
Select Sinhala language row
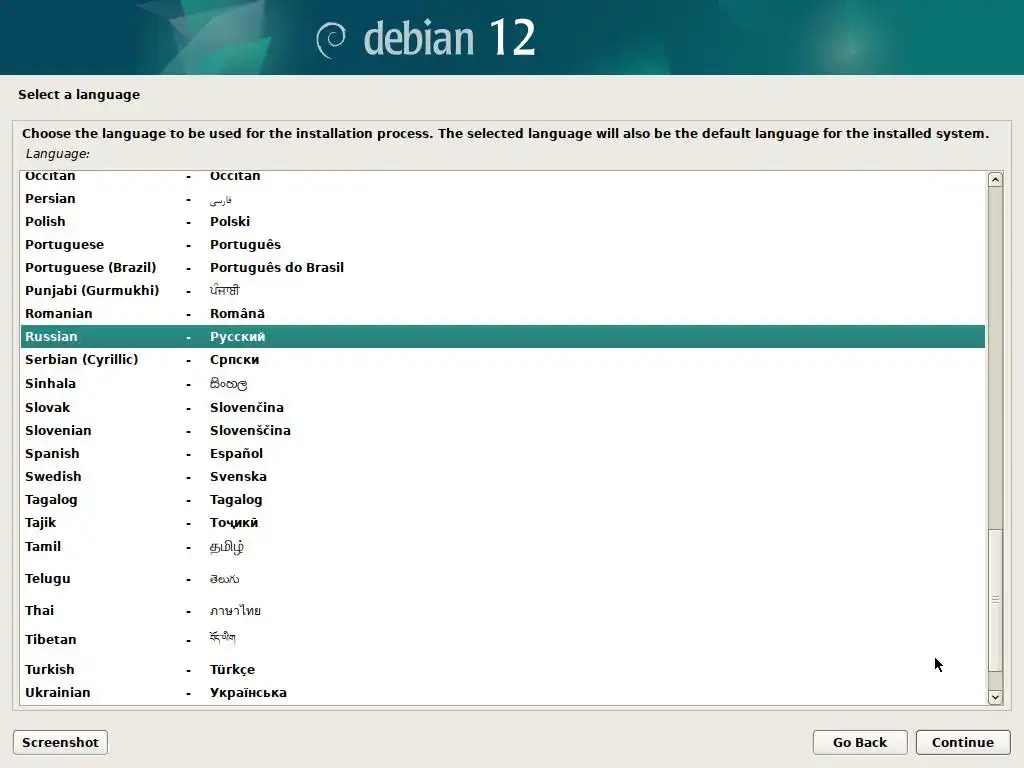502,383
